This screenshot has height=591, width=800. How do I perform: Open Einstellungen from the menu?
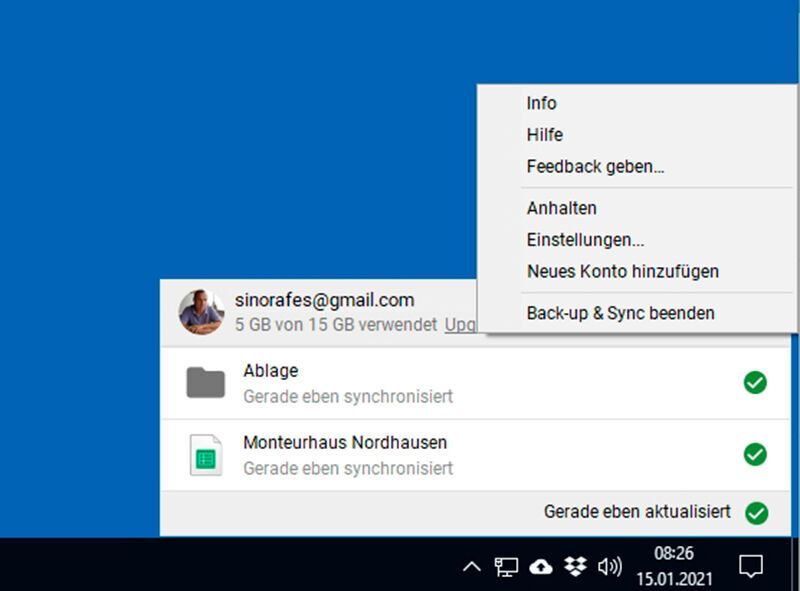[585, 240]
